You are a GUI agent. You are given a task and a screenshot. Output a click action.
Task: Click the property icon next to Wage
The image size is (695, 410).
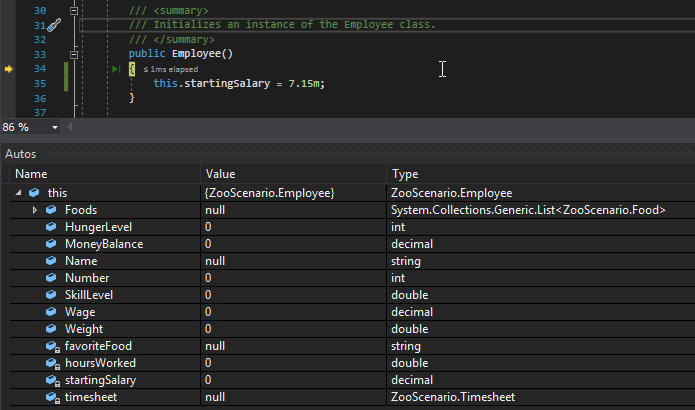coord(52,312)
